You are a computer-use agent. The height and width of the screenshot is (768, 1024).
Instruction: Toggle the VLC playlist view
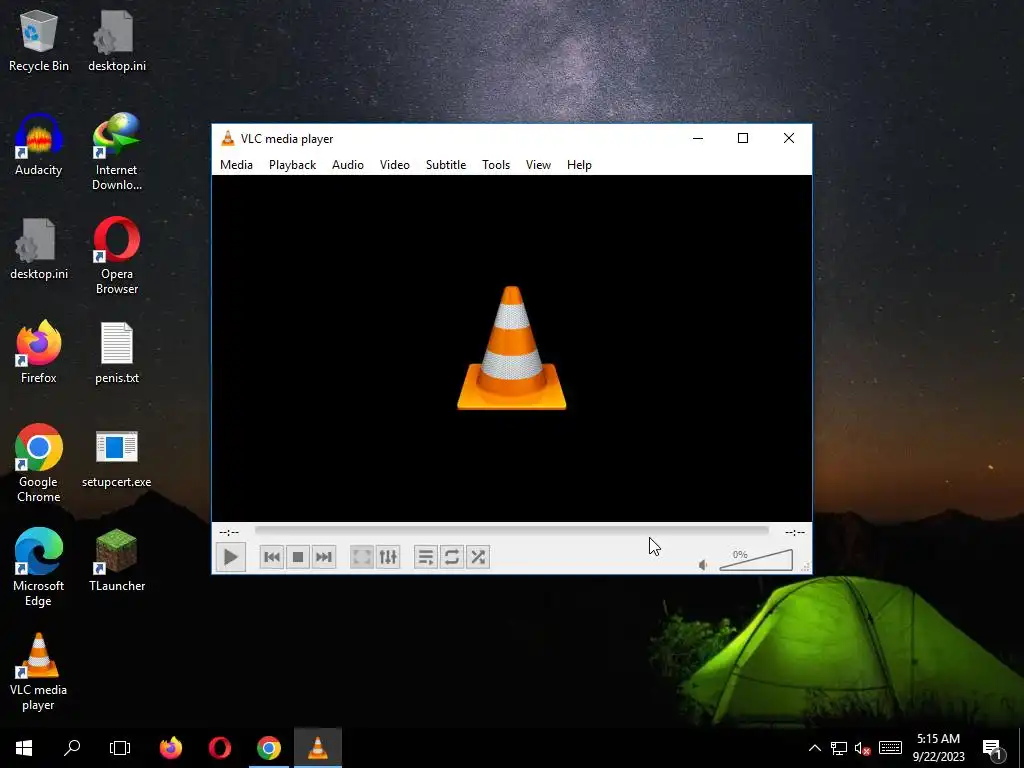pyautogui.click(x=426, y=557)
